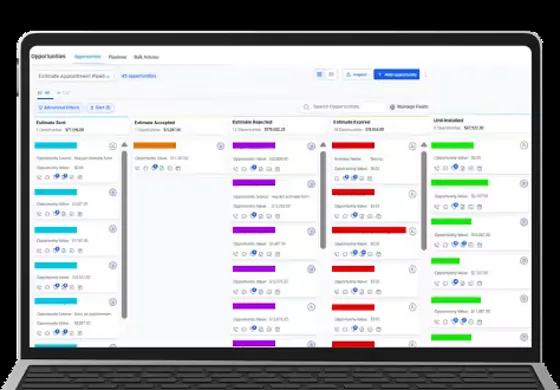Open the Sort (1) dropdown
Screen dimensions: 560x390
coord(100,108)
